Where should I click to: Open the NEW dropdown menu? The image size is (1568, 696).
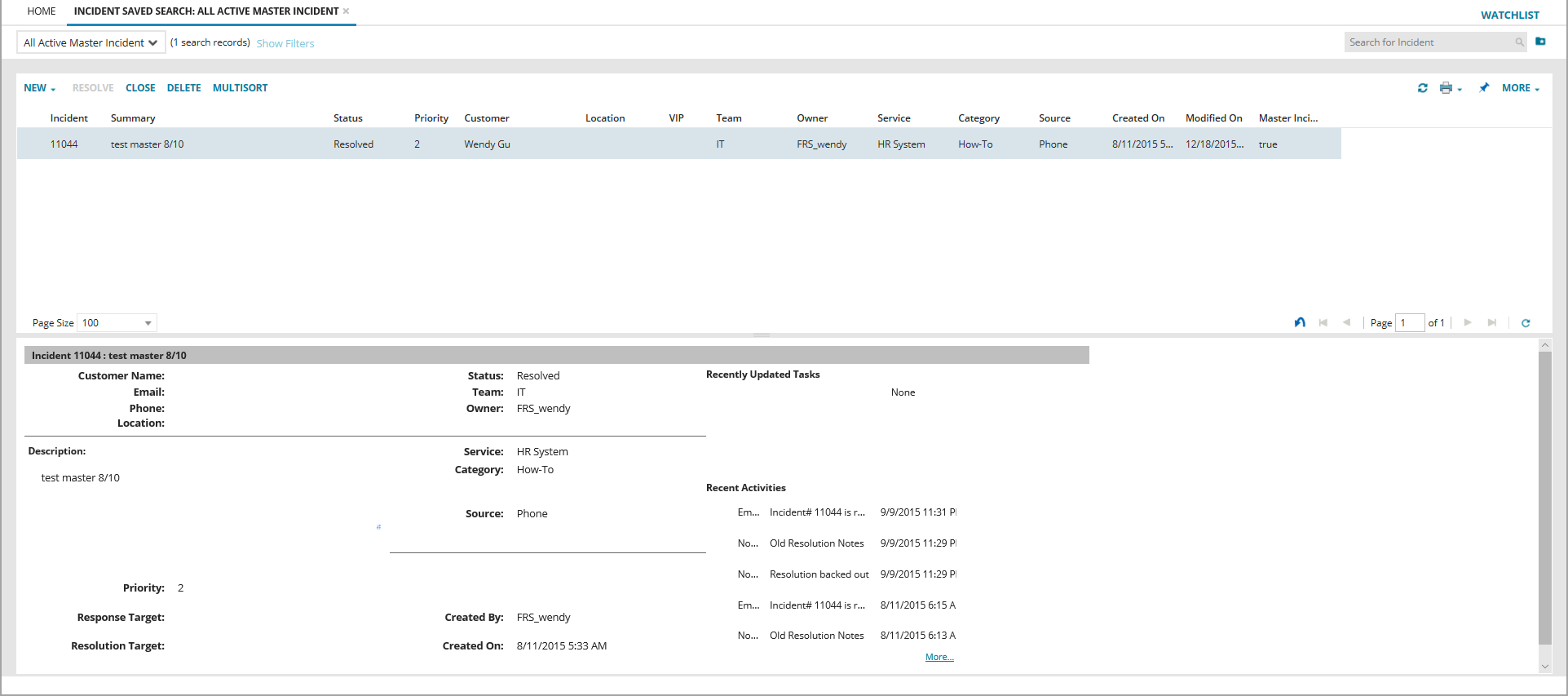39,88
